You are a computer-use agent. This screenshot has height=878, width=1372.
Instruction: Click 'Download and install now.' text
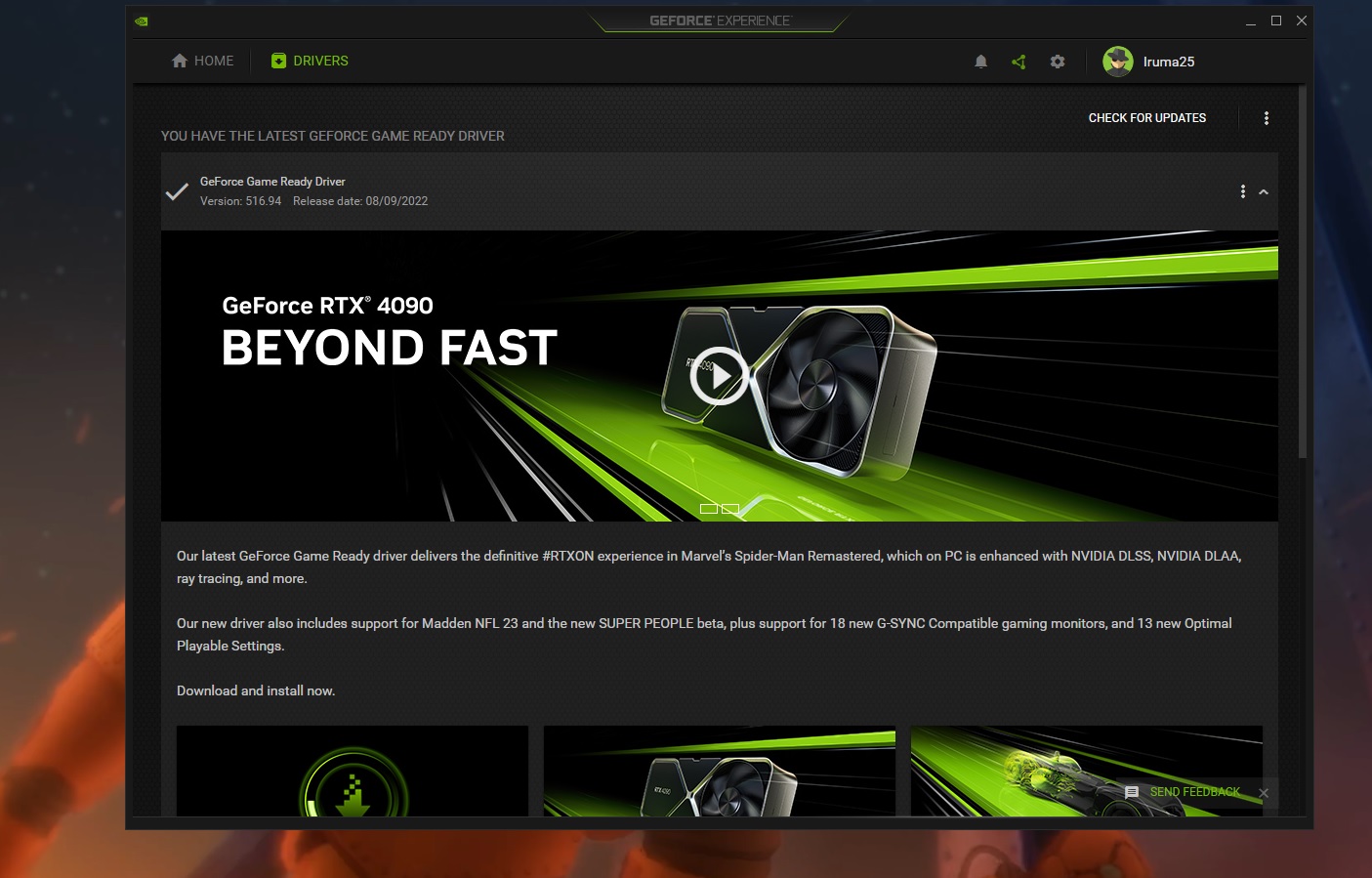[256, 690]
